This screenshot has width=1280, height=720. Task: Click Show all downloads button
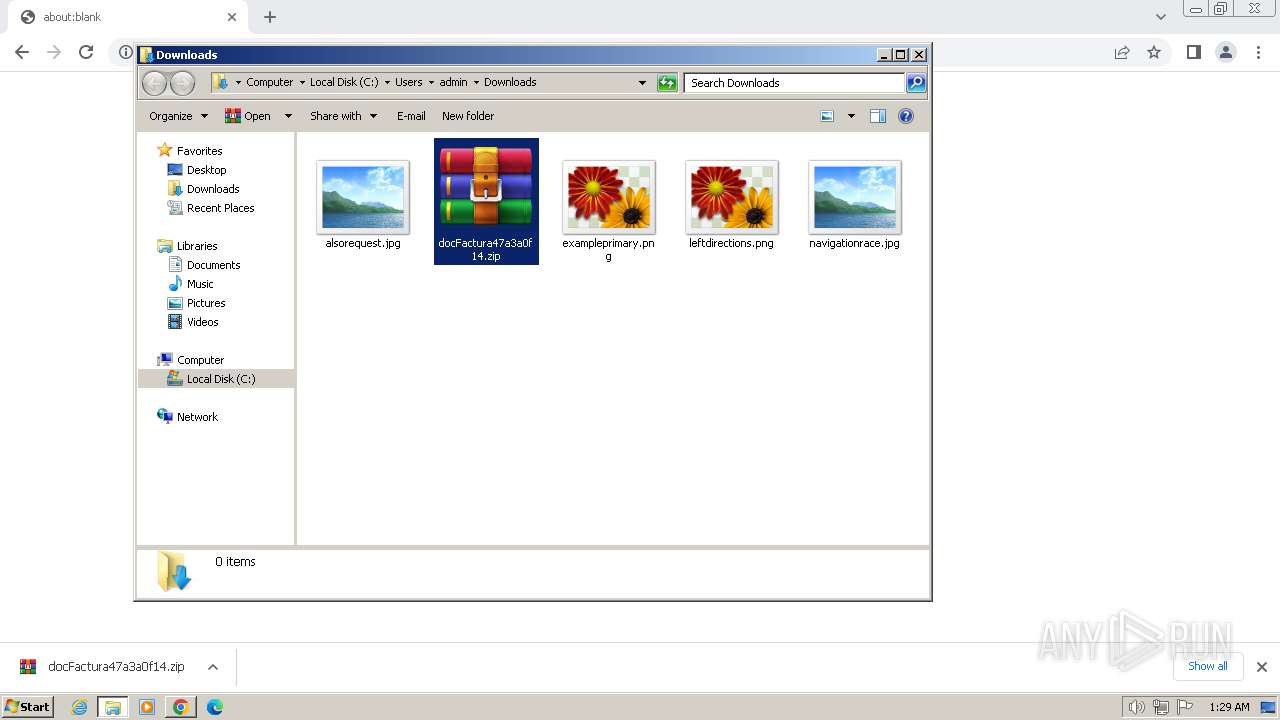[x=1207, y=666]
